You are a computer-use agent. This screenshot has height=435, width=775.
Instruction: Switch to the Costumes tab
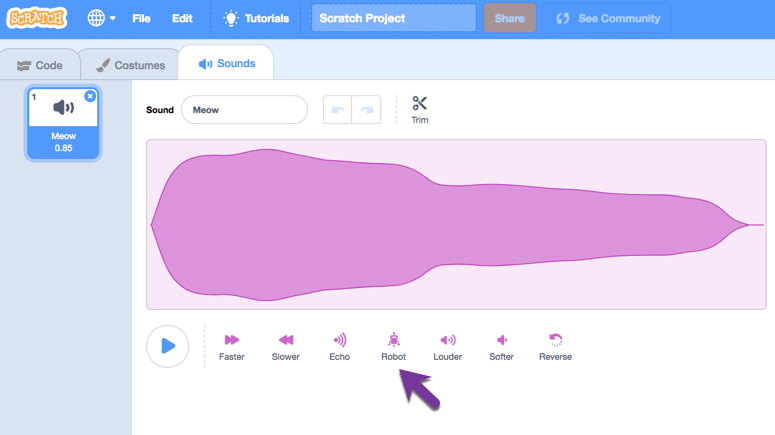click(x=130, y=65)
